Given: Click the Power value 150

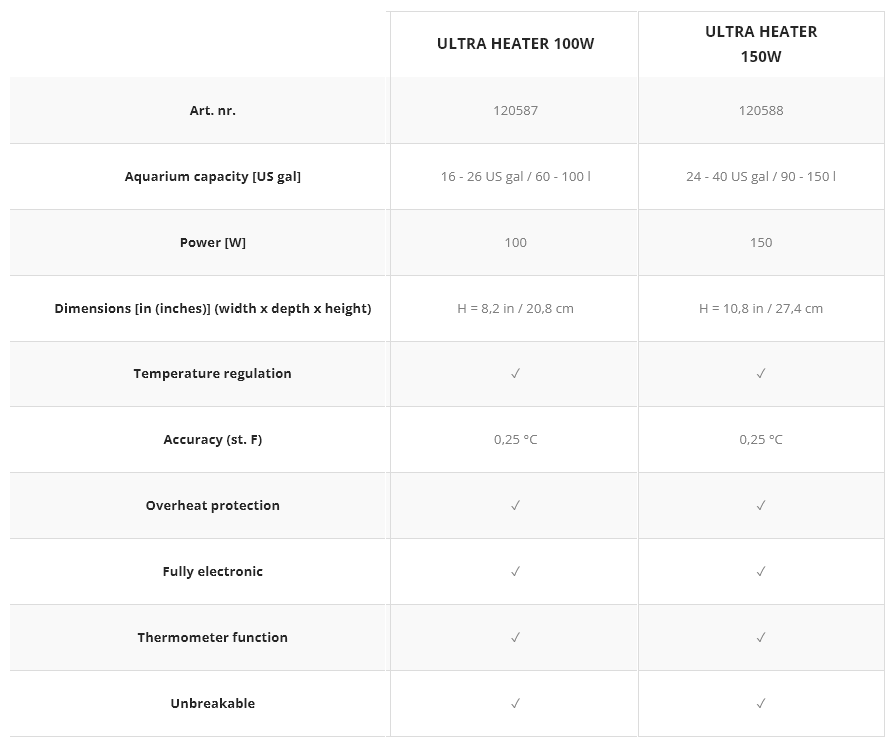Looking at the screenshot, I should click(x=761, y=243).
